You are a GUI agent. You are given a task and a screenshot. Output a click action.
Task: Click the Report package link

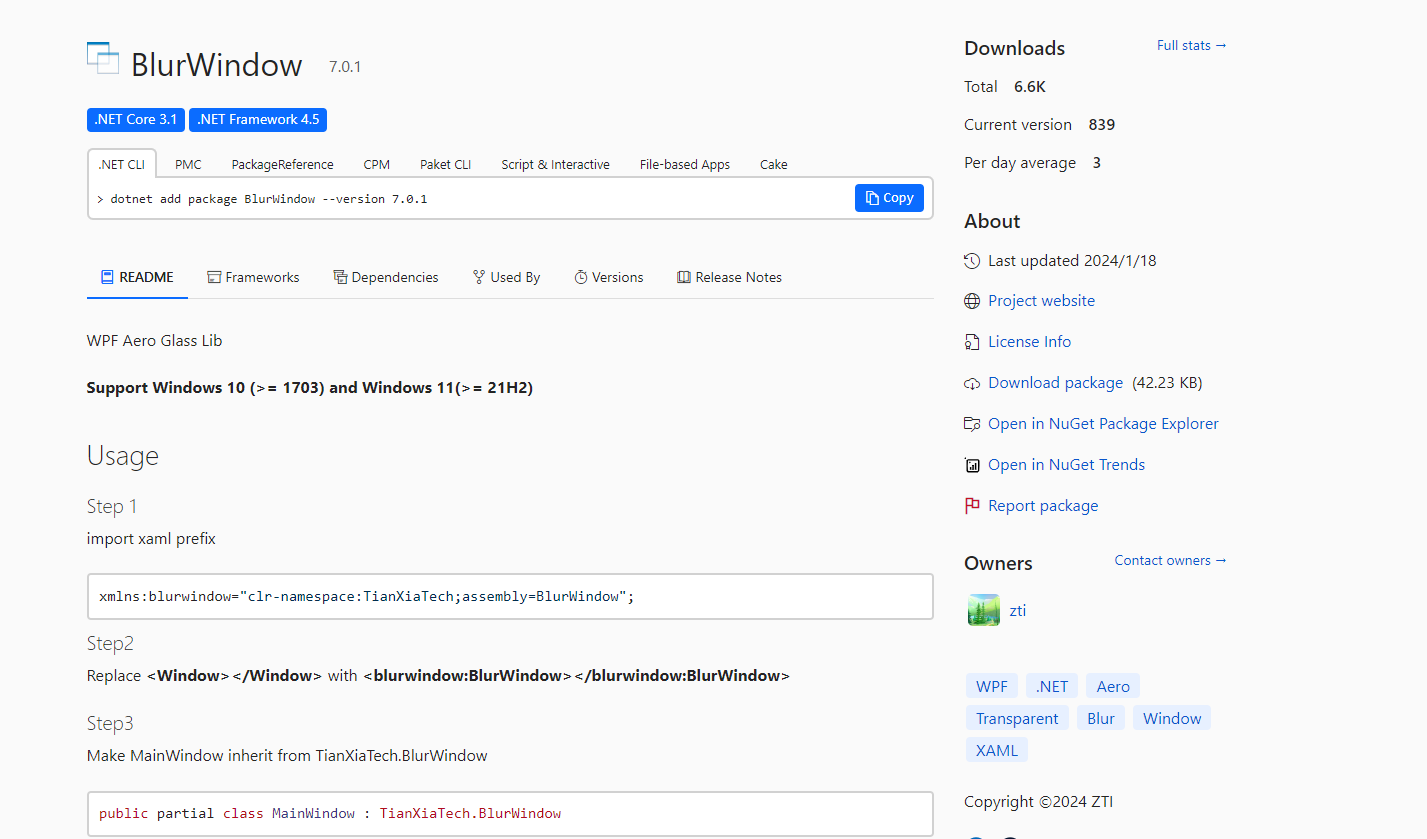click(x=1043, y=506)
